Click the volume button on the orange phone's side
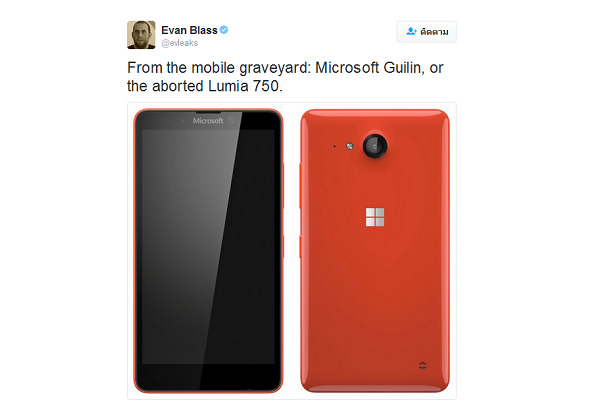Image resolution: width=600 pixels, height=407 pixels. coord(300,186)
